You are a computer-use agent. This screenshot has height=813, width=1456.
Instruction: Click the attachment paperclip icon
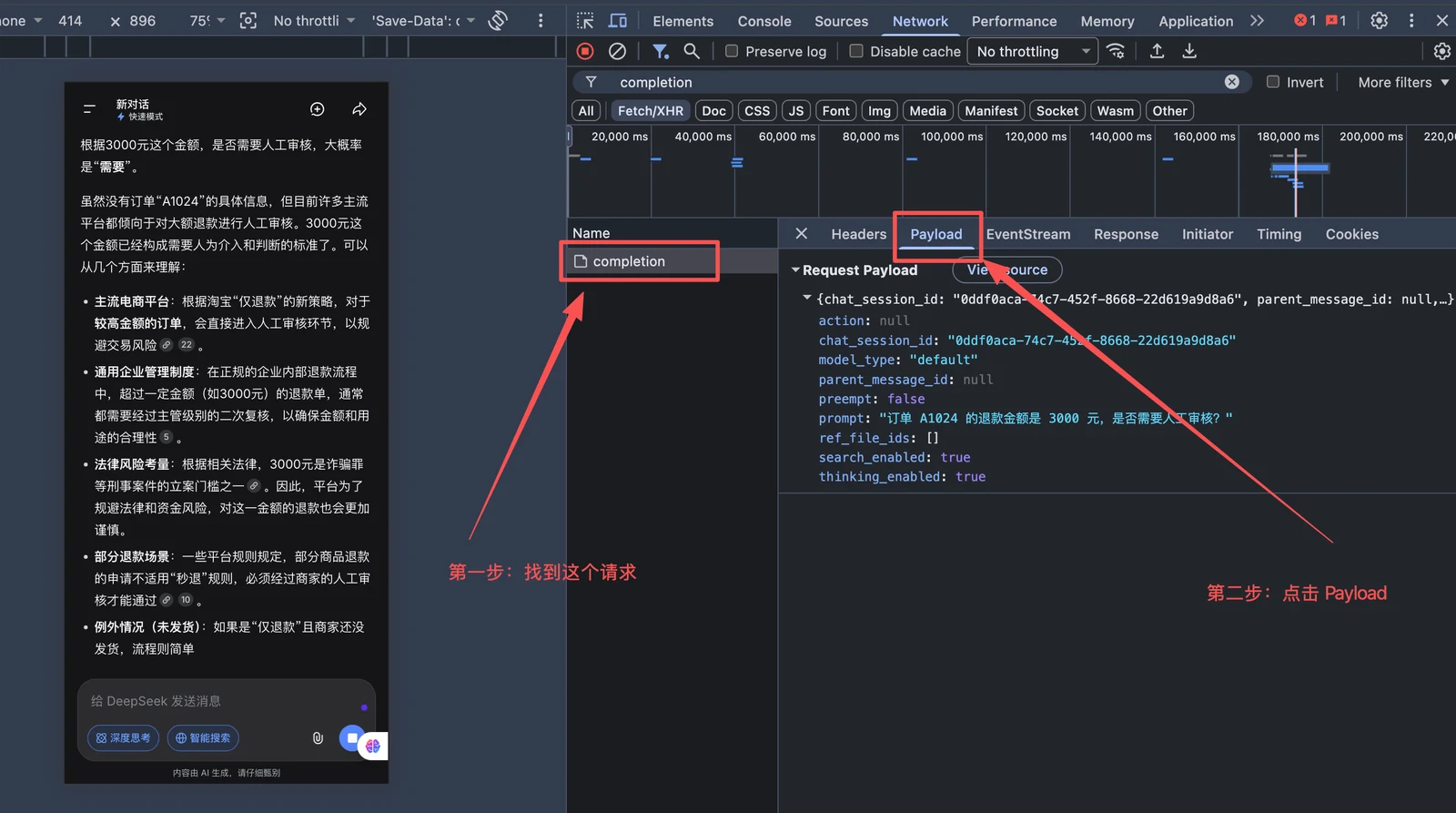[318, 737]
